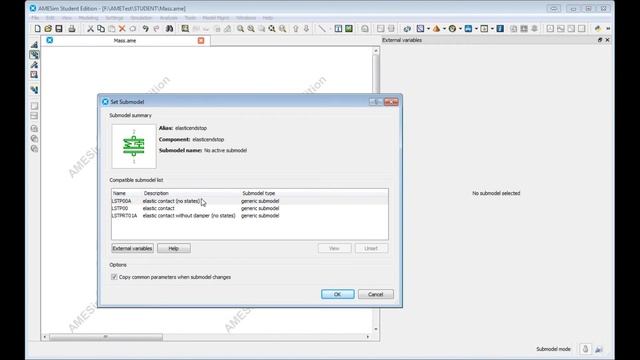Click the first magnifier zoom icon
640x360 pixels.
coord(240,29)
